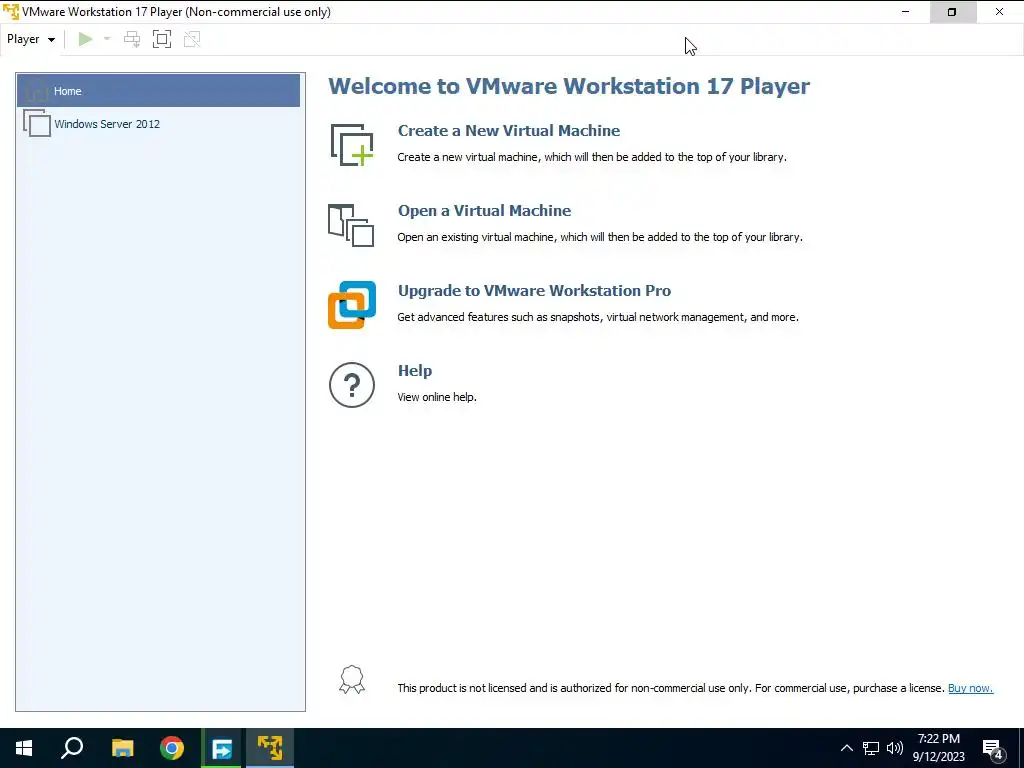This screenshot has height=768, width=1024.
Task: Open the notification center icon
Action: pos(993,750)
